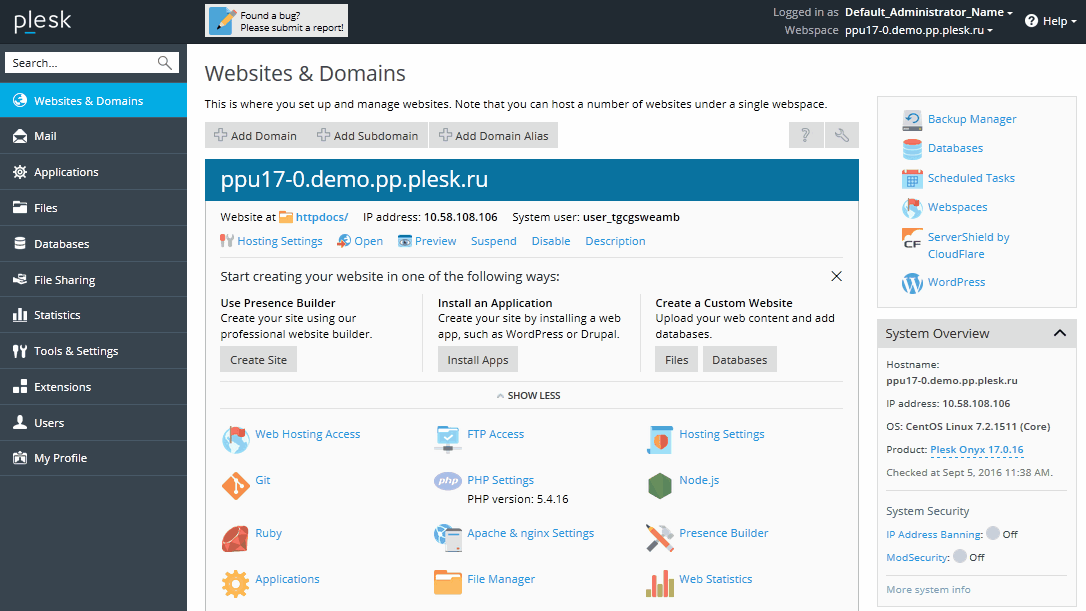Click the Ruby gem icon

click(235, 539)
